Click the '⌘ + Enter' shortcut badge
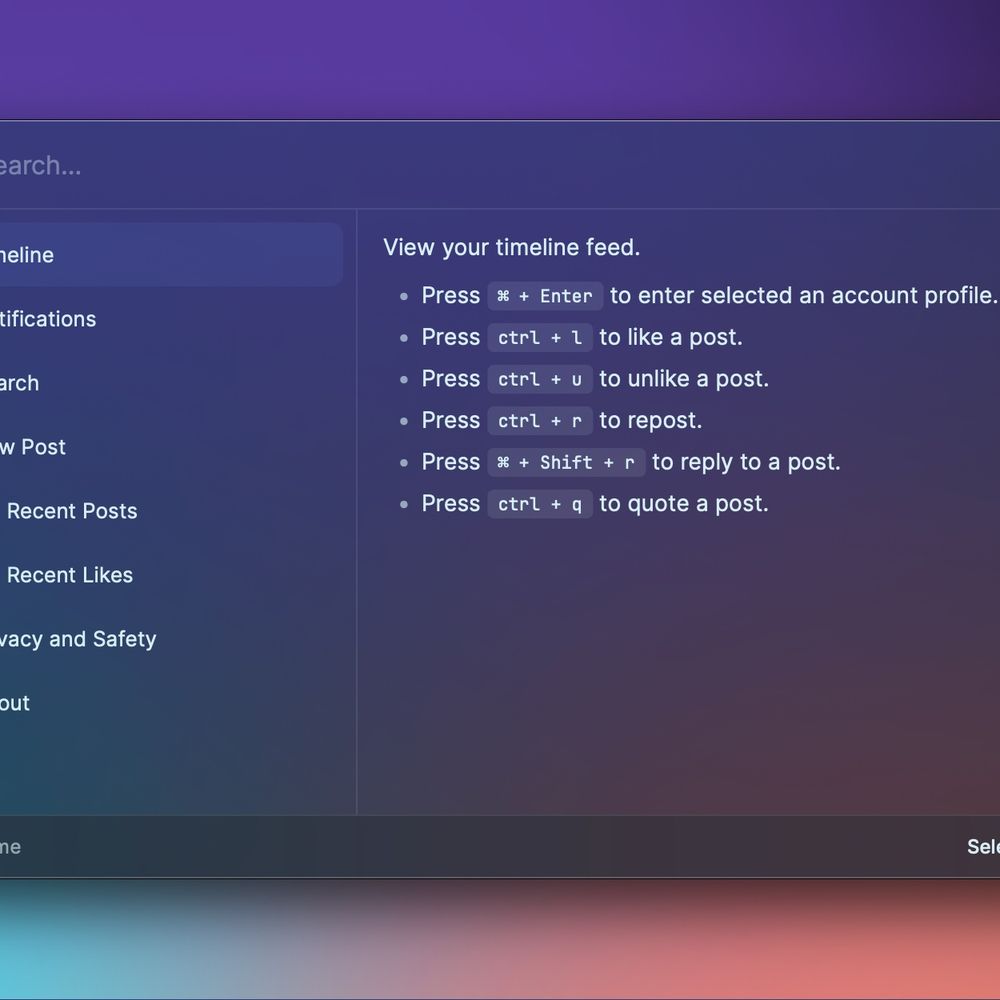Image resolution: width=1000 pixels, height=1000 pixels. point(545,296)
